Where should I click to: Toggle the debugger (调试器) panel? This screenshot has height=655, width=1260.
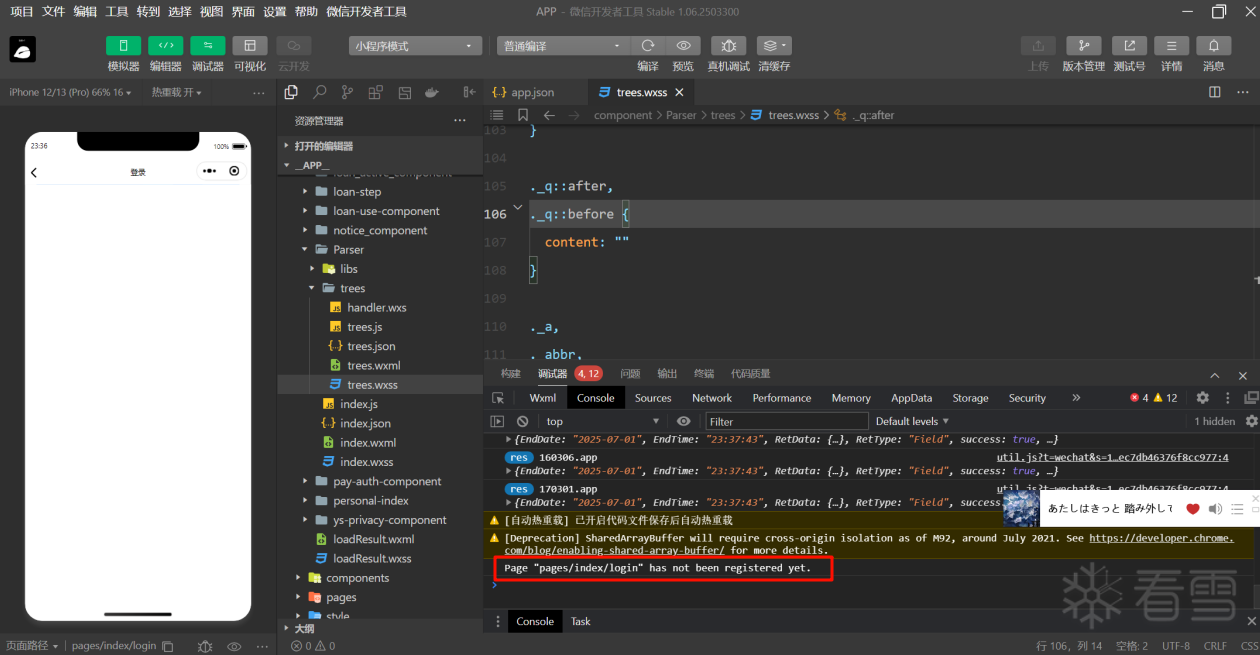pos(207,46)
